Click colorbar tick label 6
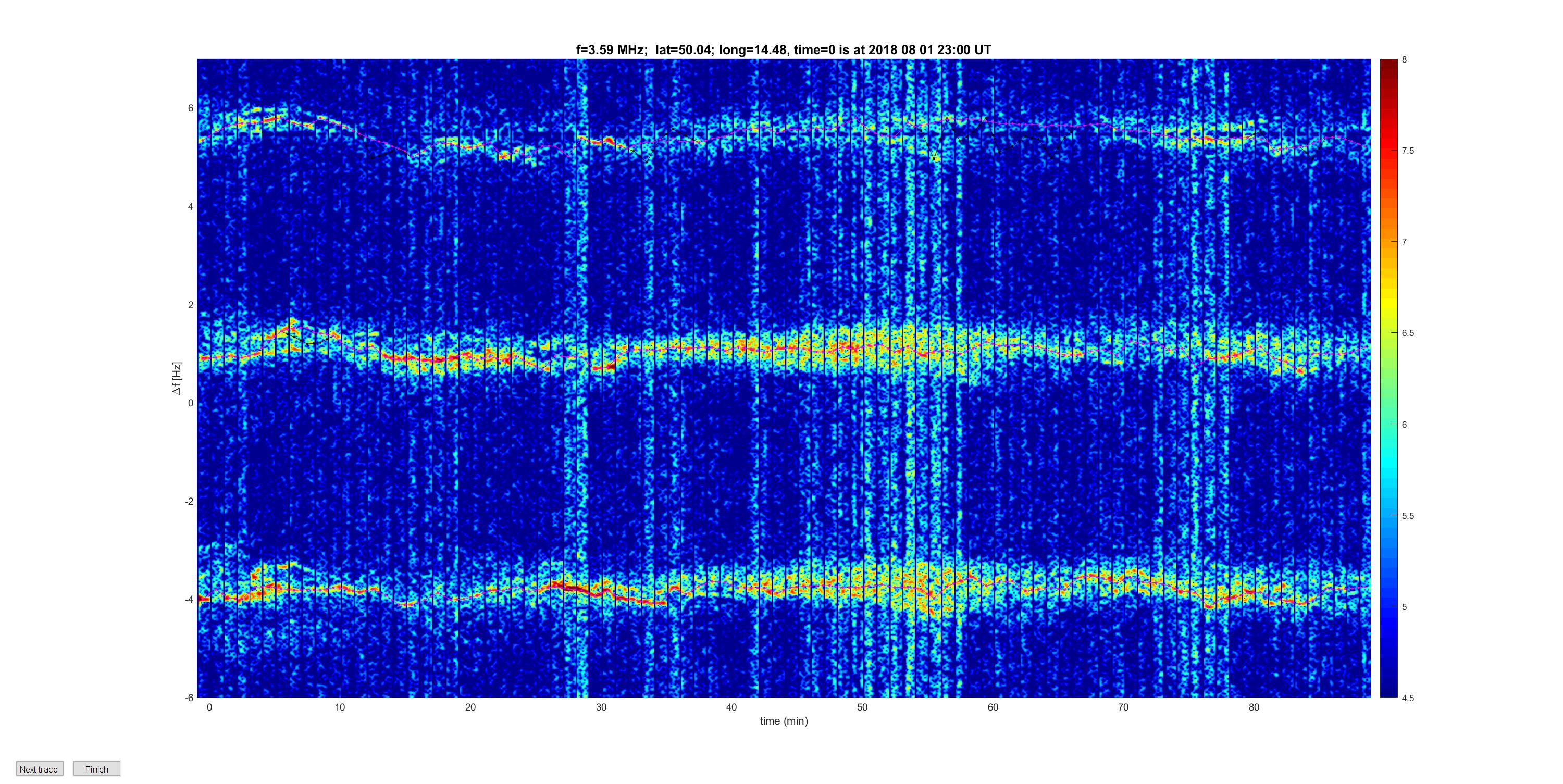The width and height of the screenshot is (1563, 784). click(1404, 424)
